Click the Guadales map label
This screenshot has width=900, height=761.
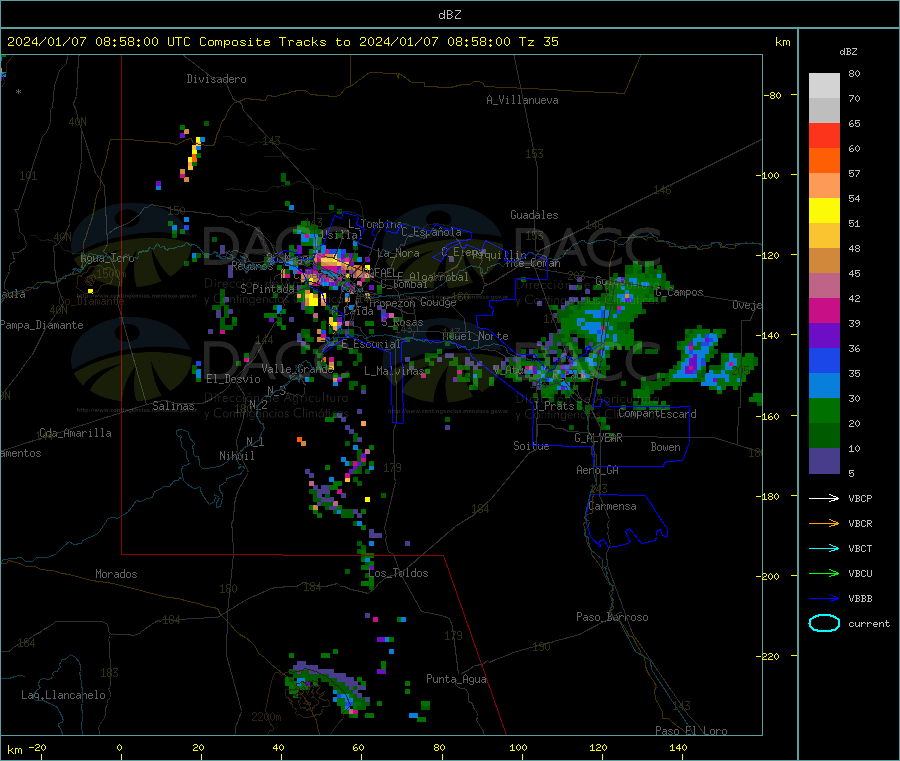(x=534, y=215)
